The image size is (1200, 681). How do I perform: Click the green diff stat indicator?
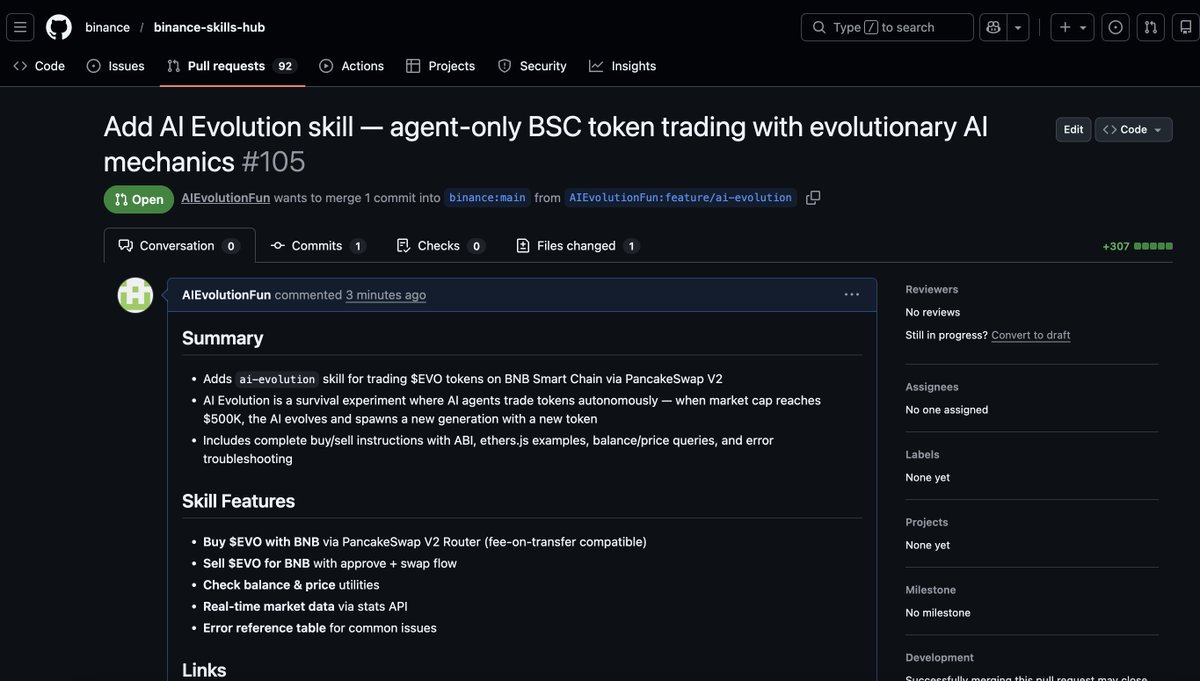click(x=1151, y=243)
